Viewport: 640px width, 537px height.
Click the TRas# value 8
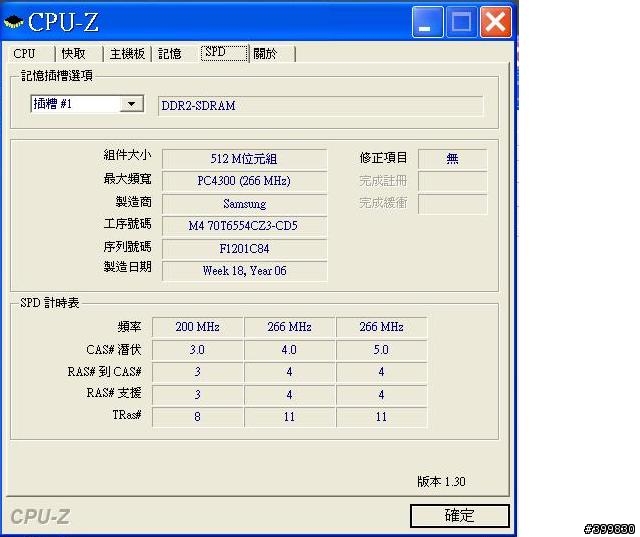[198, 417]
